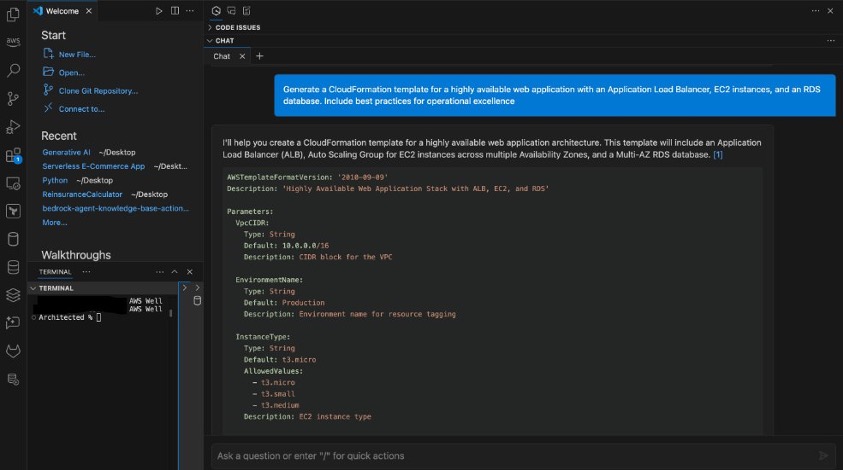844x470 pixels.
Task: Open the GitLens-style square branch icon
Action: click(x=13, y=211)
